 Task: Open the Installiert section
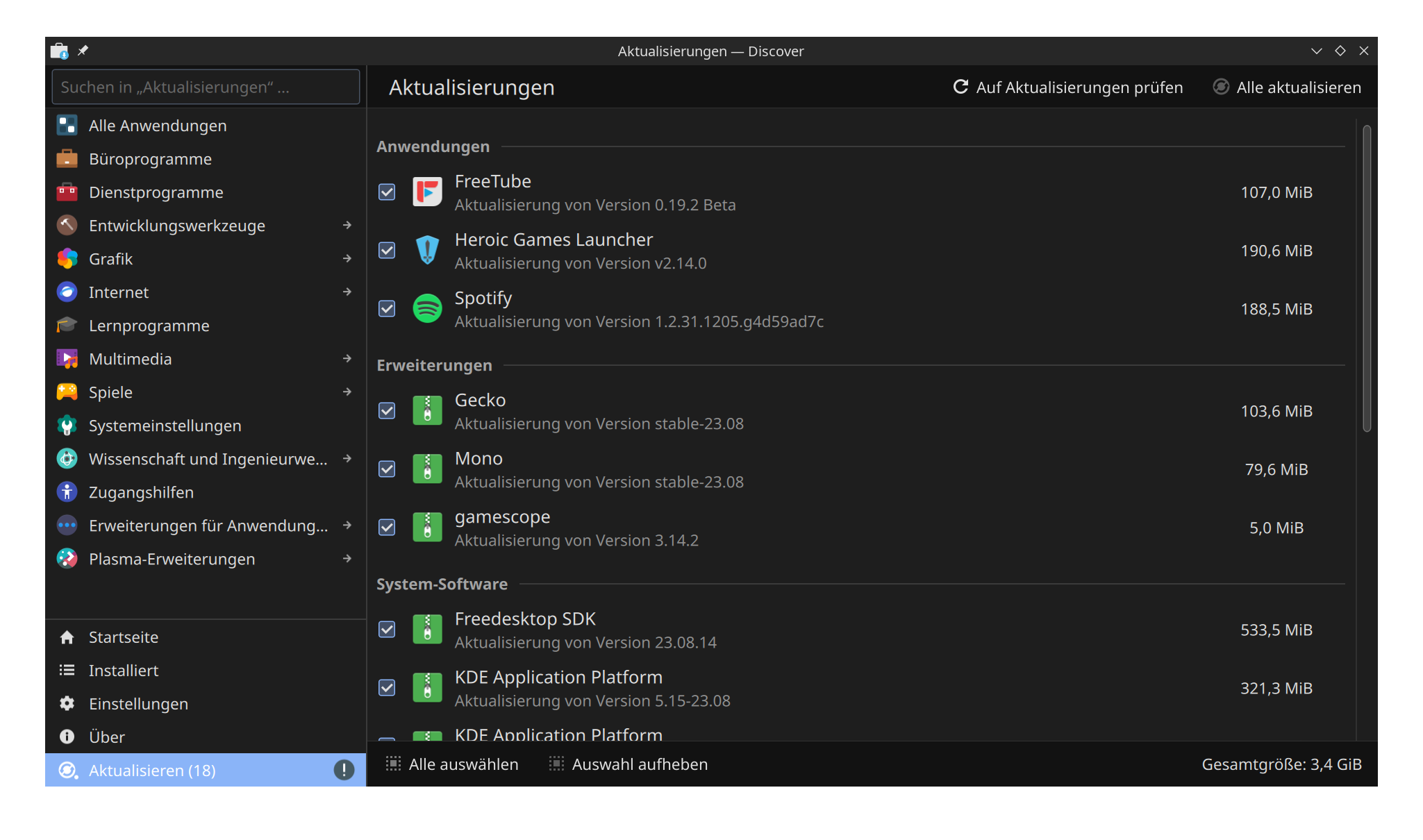(x=125, y=670)
